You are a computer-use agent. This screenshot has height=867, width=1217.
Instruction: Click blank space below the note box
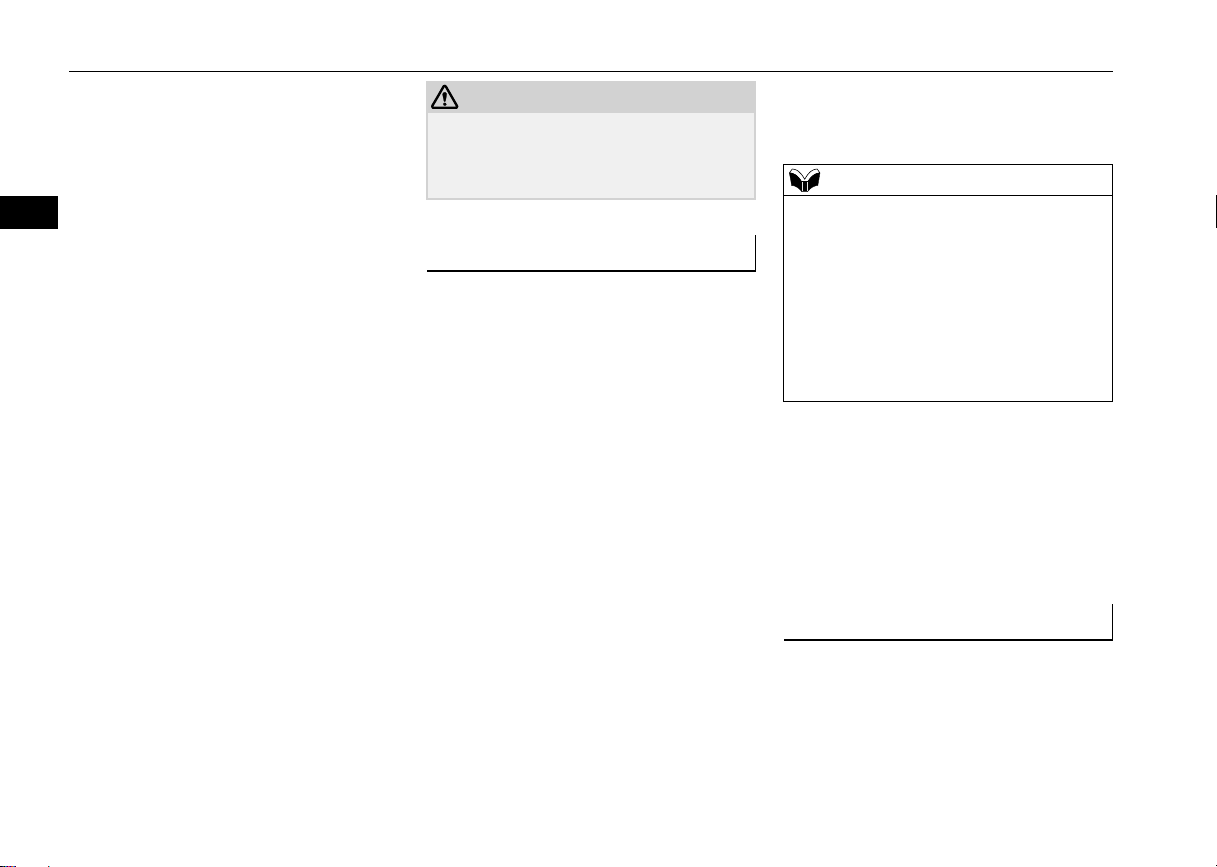pos(947,500)
